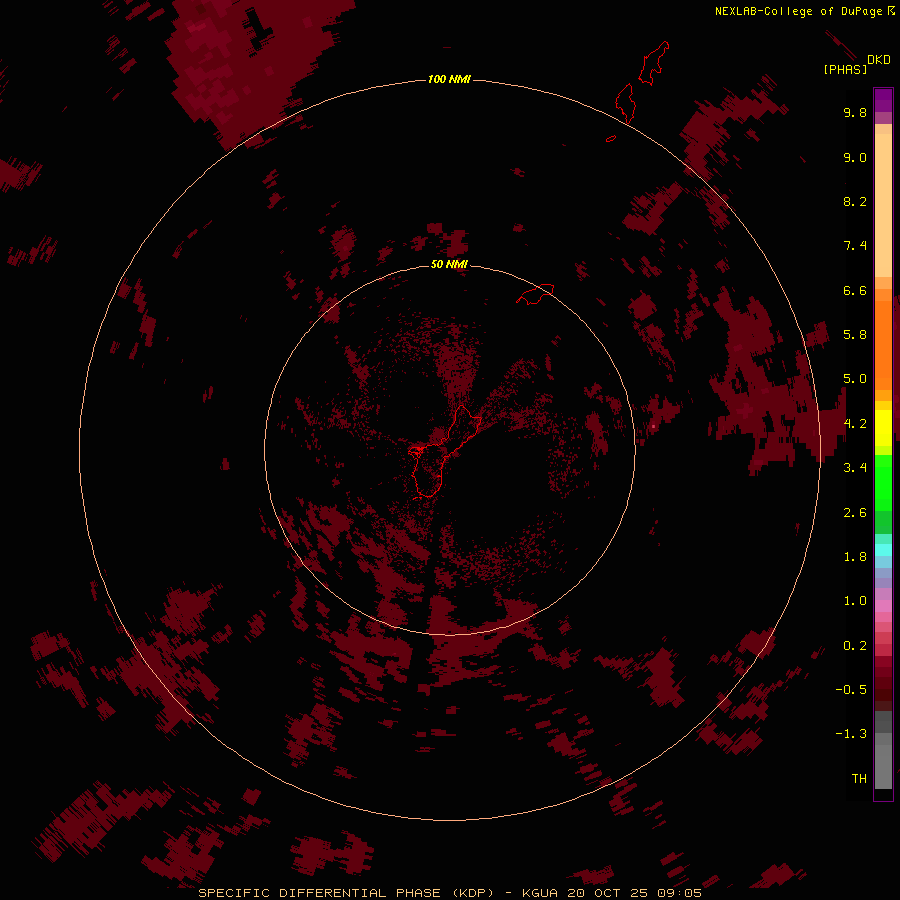Viewport: 900px width, 900px height.
Task: Click the 8.2 colorbar value
Action: 855,201
